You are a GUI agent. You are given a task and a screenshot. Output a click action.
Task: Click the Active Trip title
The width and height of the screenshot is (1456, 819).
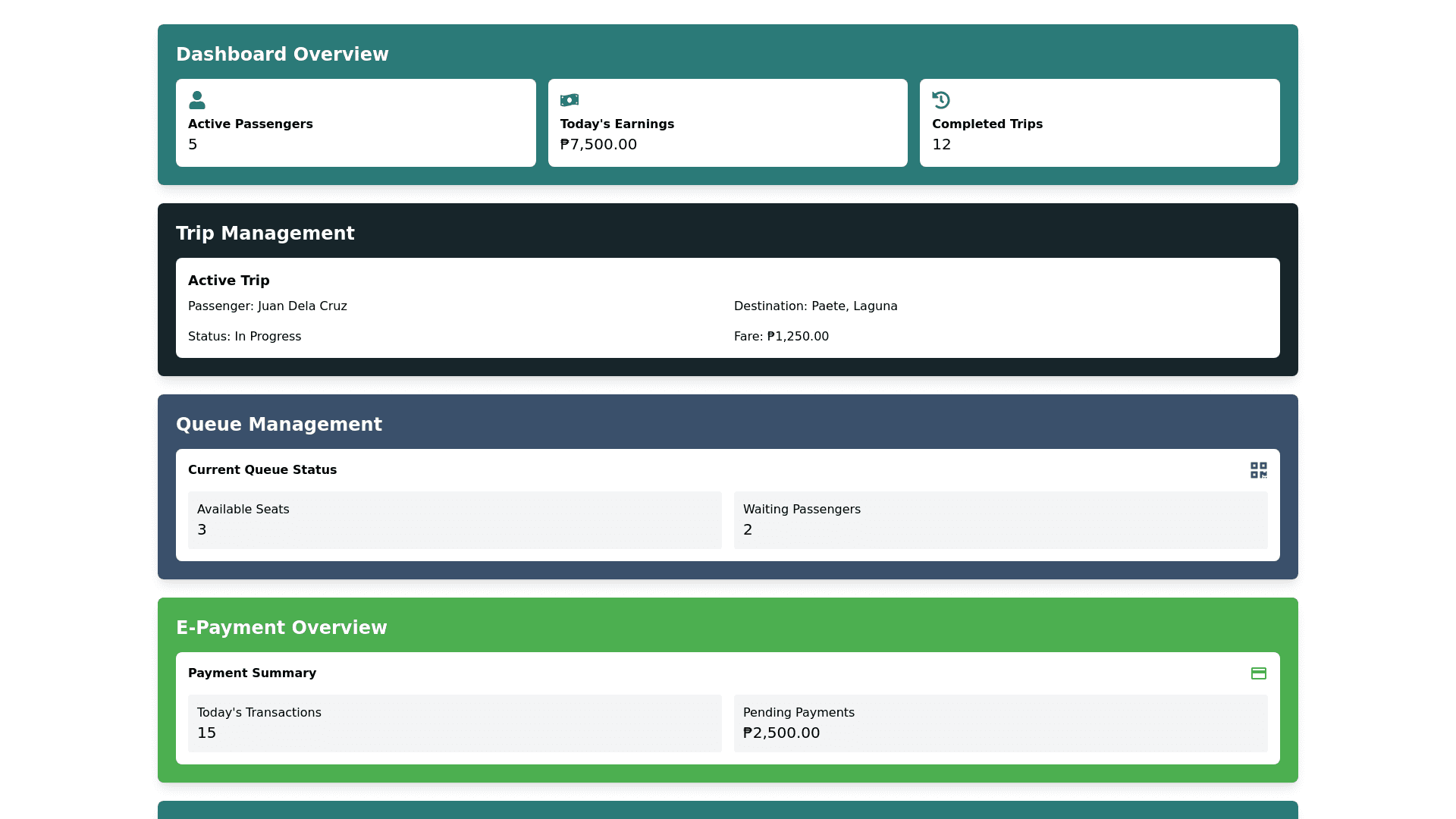pos(228,281)
